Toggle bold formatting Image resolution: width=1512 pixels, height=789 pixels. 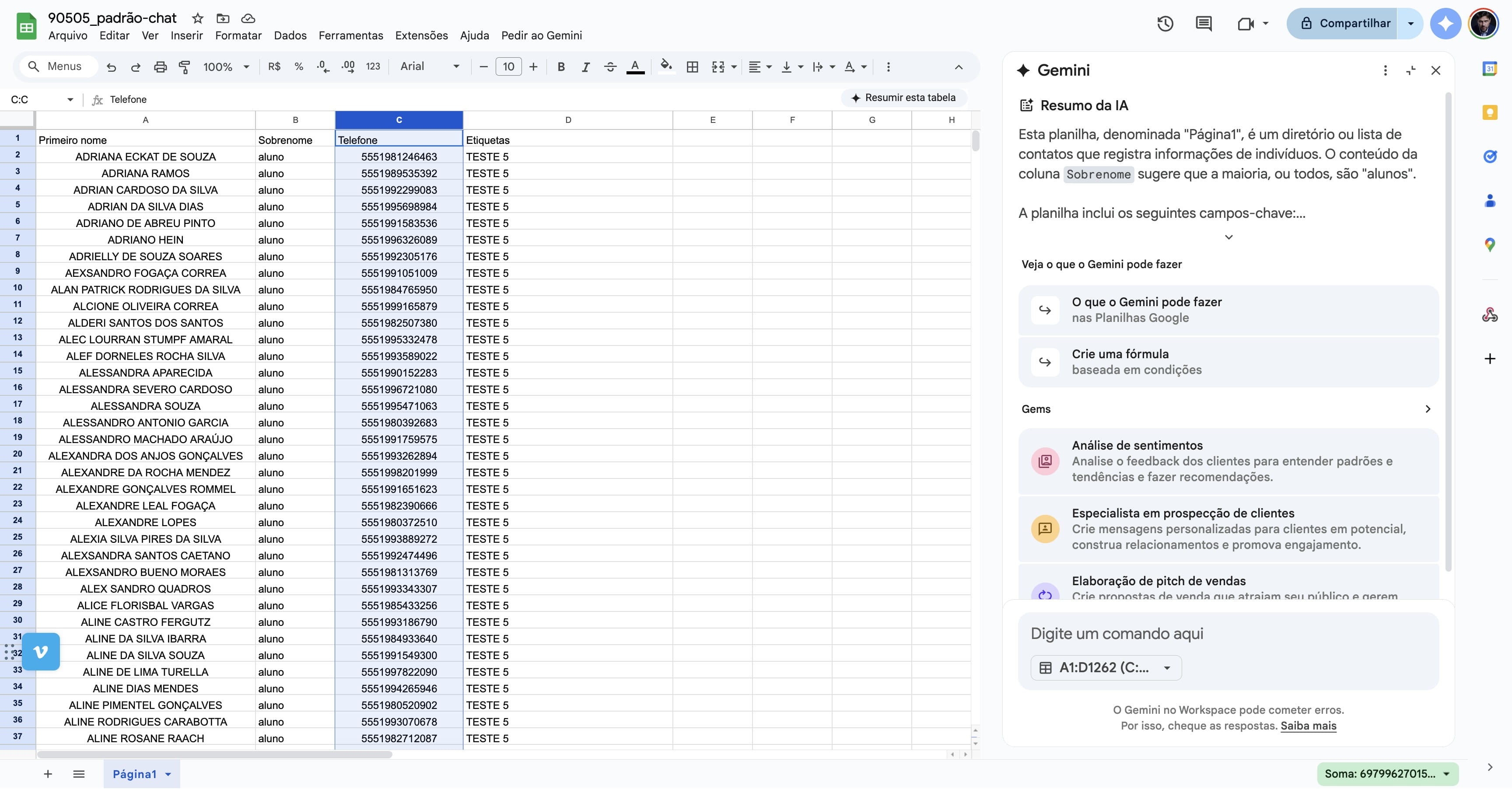tap(561, 67)
